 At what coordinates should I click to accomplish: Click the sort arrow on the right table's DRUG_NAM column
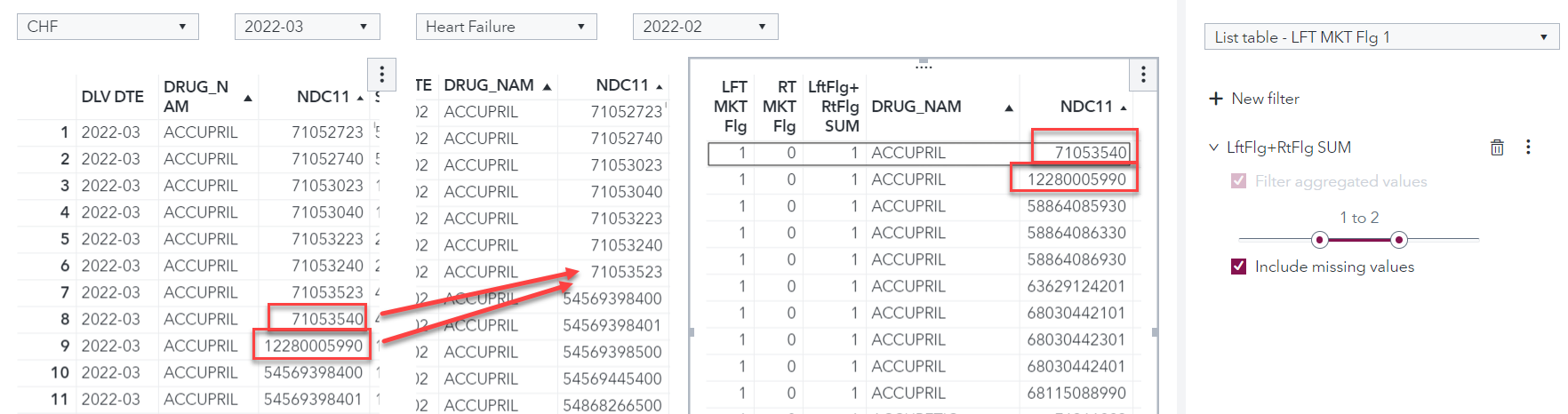pos(1009,108)
